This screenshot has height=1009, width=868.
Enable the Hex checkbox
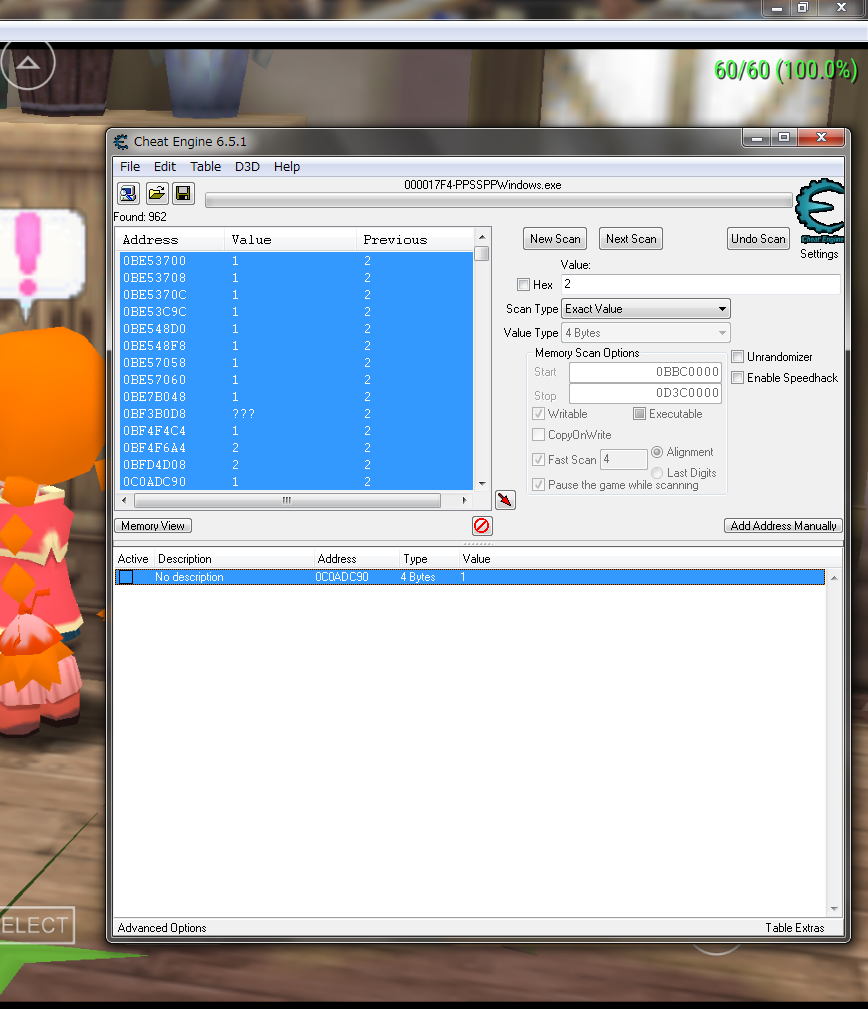point(524,285)
